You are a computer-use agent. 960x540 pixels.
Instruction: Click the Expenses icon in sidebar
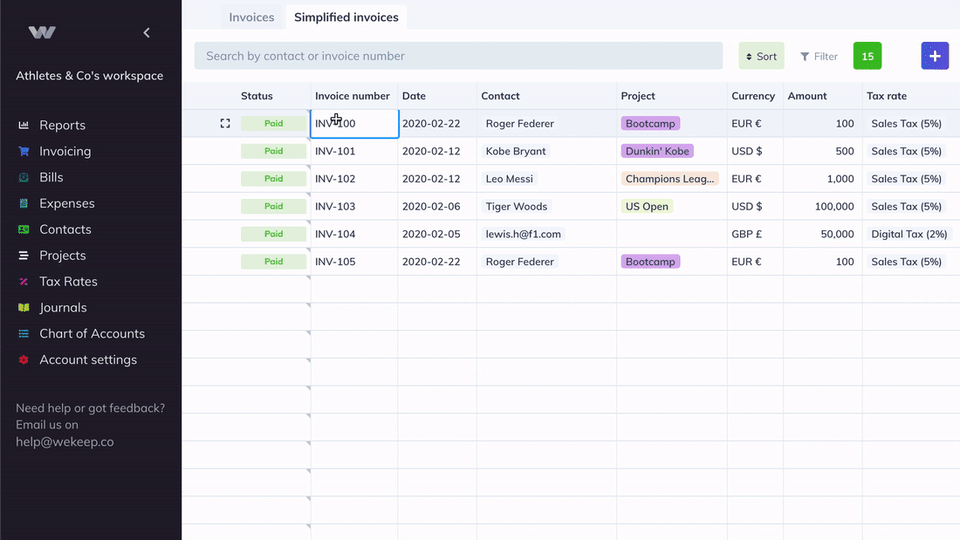[24, 203]
